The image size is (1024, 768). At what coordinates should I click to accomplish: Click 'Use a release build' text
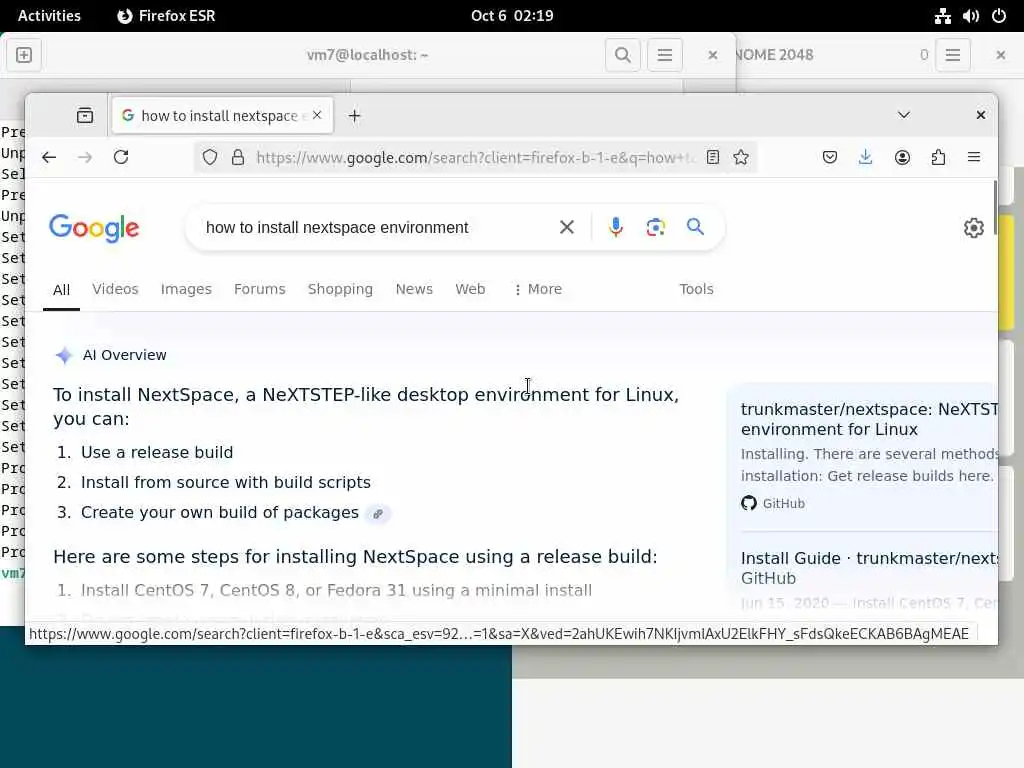(x=157, y=453)
